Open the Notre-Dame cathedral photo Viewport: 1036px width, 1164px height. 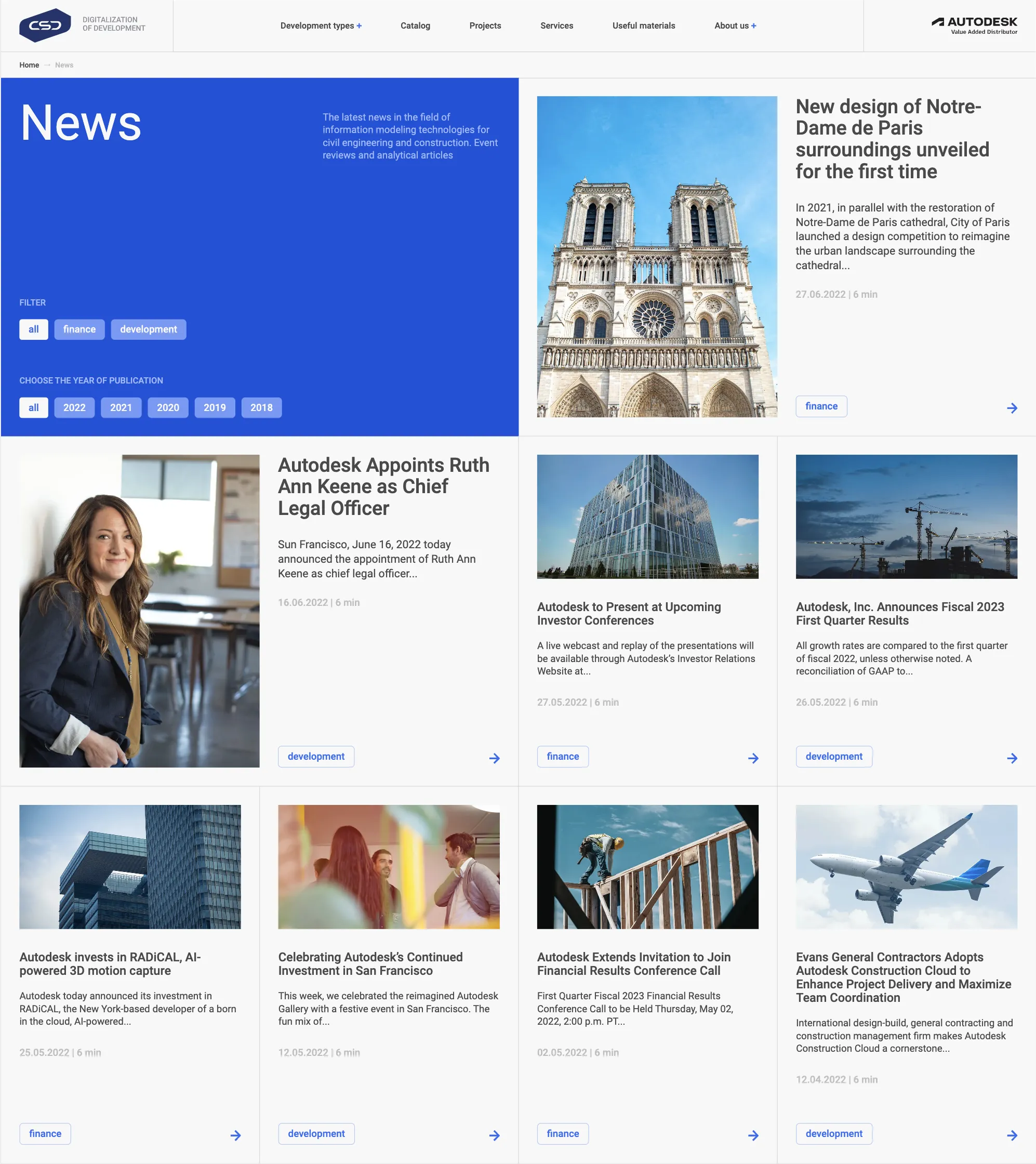[x=657, y=257]
